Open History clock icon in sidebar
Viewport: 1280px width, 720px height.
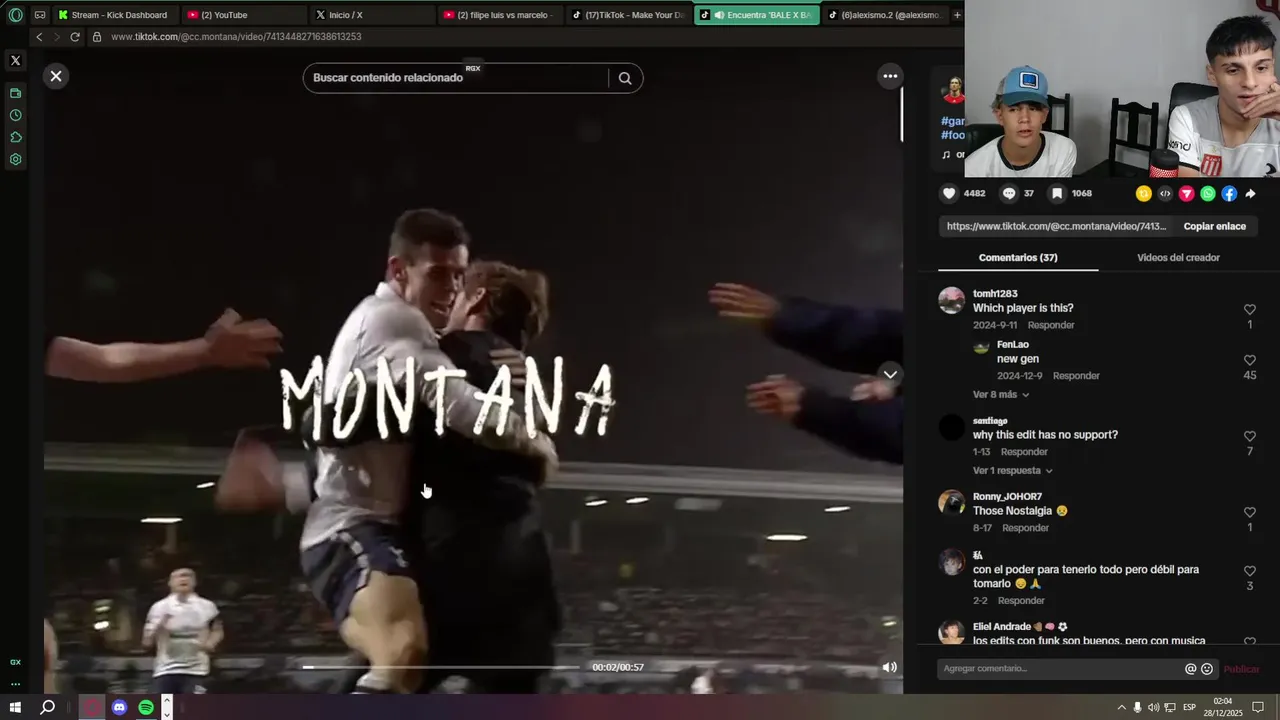point(15,115)
